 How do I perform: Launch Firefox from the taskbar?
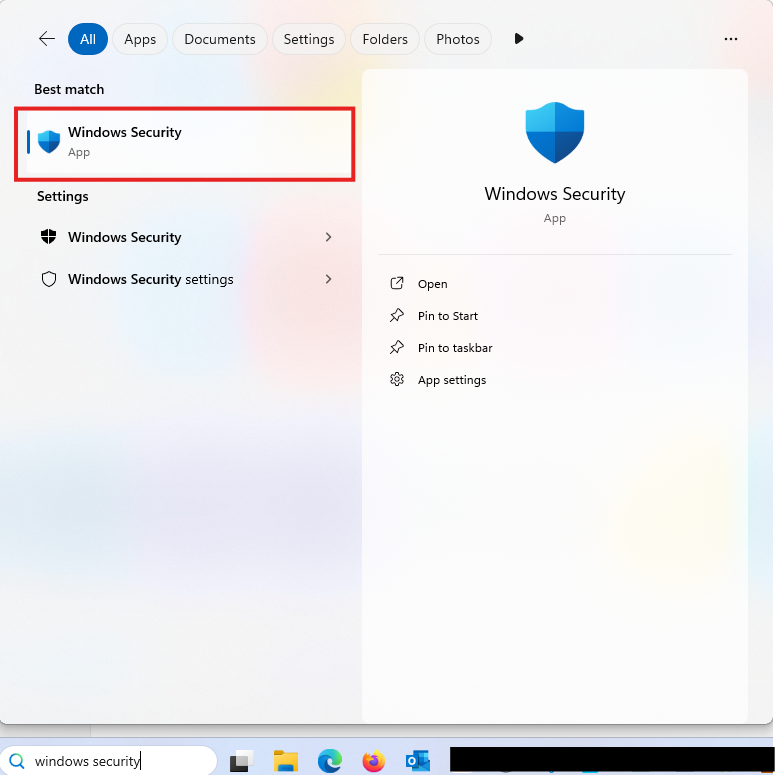tap(374, 761)
